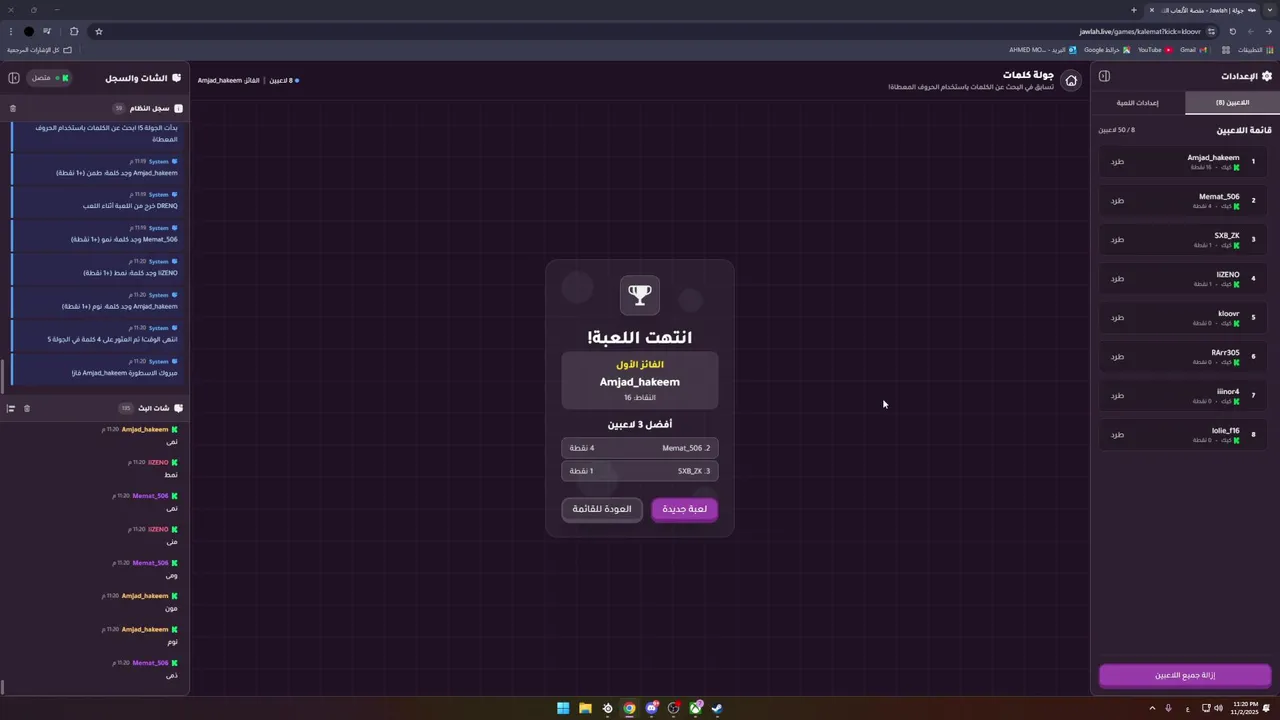Select Memat_506 in the top 3 list
The image size is (1280, 720).
pyautogui.click(x=640, y=448)
